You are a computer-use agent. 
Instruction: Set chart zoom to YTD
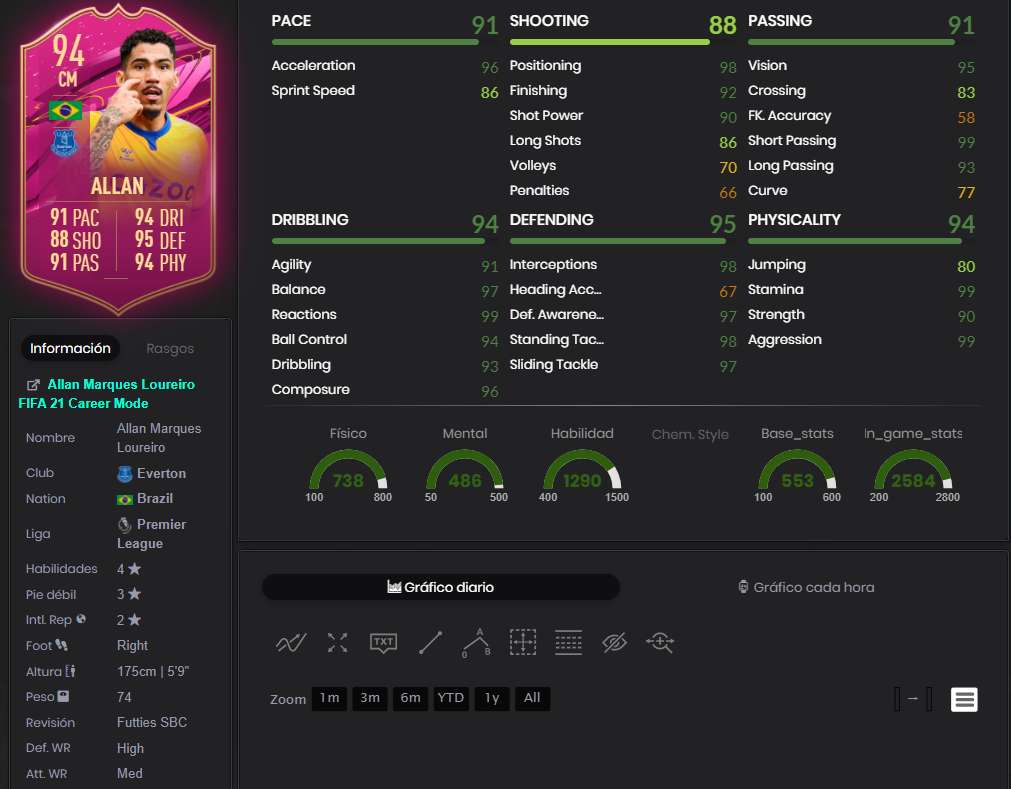tap(451, 698)
